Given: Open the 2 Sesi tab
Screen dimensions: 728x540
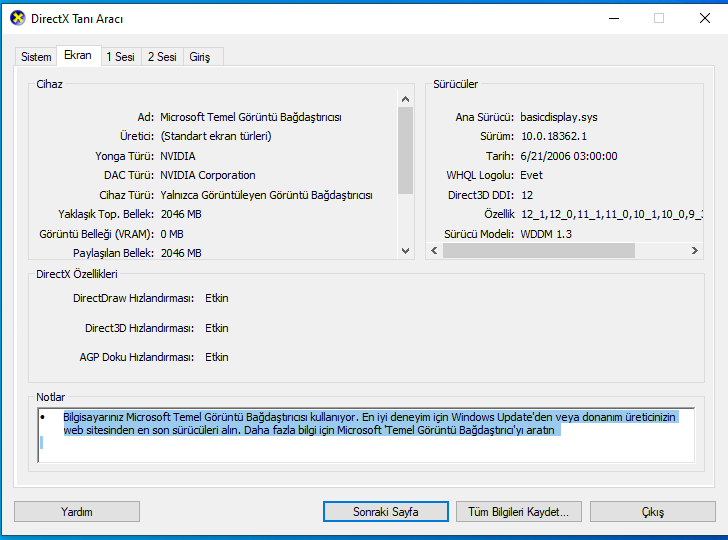Looking at the screenshot, I should 162,57.
